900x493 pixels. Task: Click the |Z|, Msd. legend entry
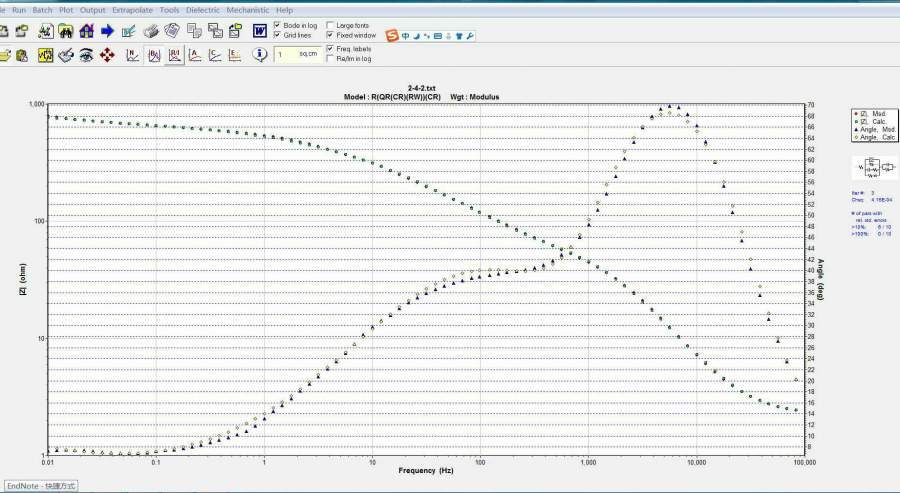coord(873,114)
